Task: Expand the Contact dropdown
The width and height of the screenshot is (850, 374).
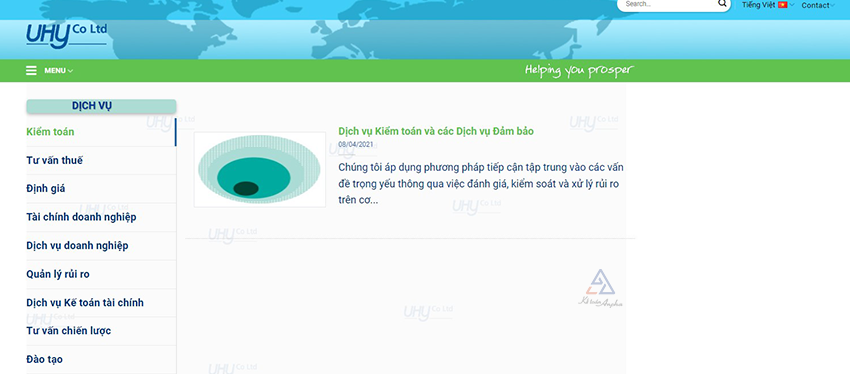Action: tap(818, 5)
